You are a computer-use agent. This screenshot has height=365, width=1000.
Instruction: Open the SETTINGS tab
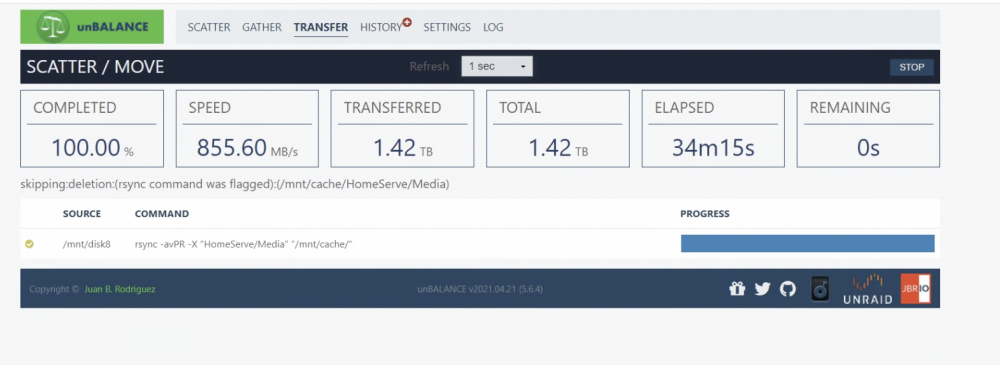click(447, 27)
